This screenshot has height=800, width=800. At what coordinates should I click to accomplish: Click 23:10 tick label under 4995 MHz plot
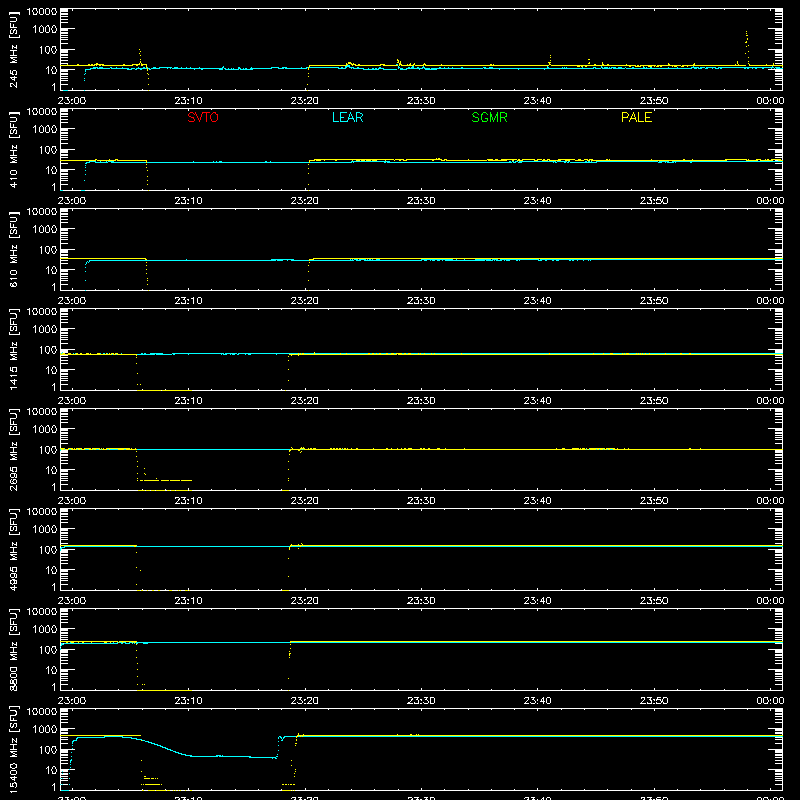click(188, 601)
